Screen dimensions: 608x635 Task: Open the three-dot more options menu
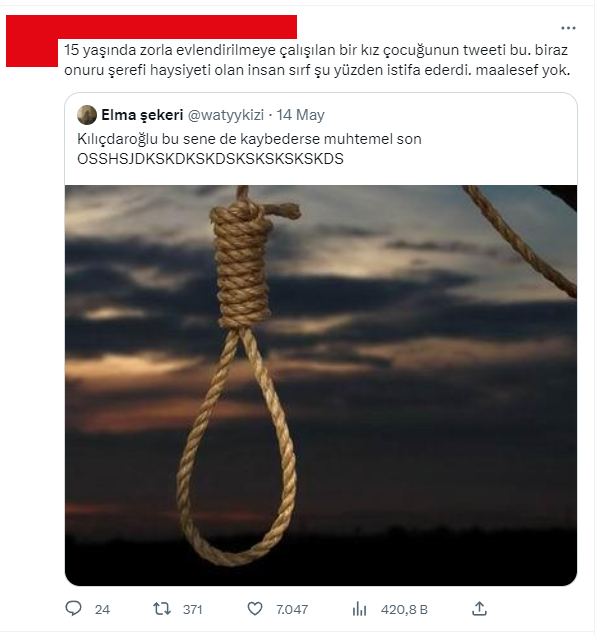(568, 28)
